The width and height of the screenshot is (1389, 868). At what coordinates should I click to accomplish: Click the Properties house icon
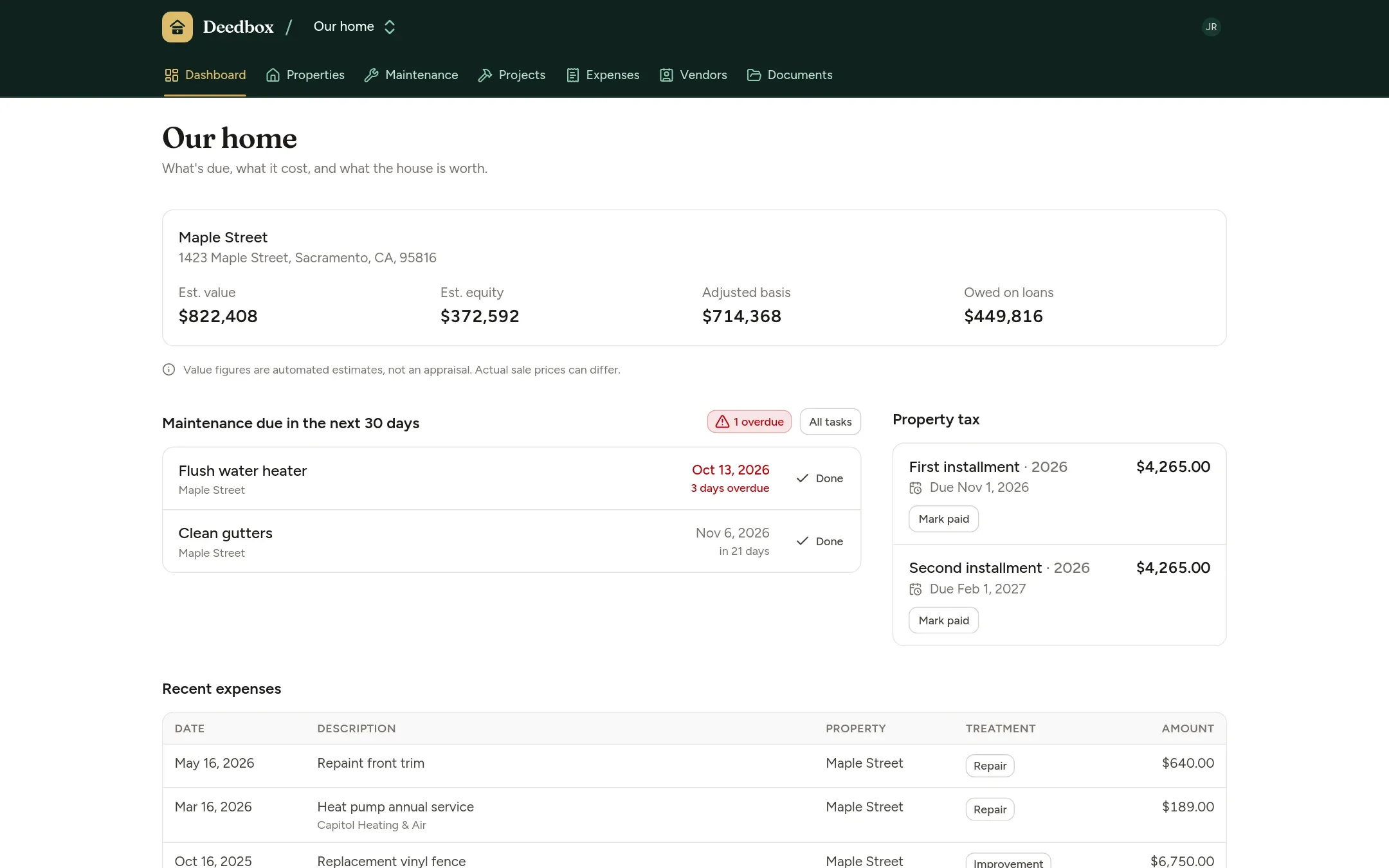[x=273, y=75]
